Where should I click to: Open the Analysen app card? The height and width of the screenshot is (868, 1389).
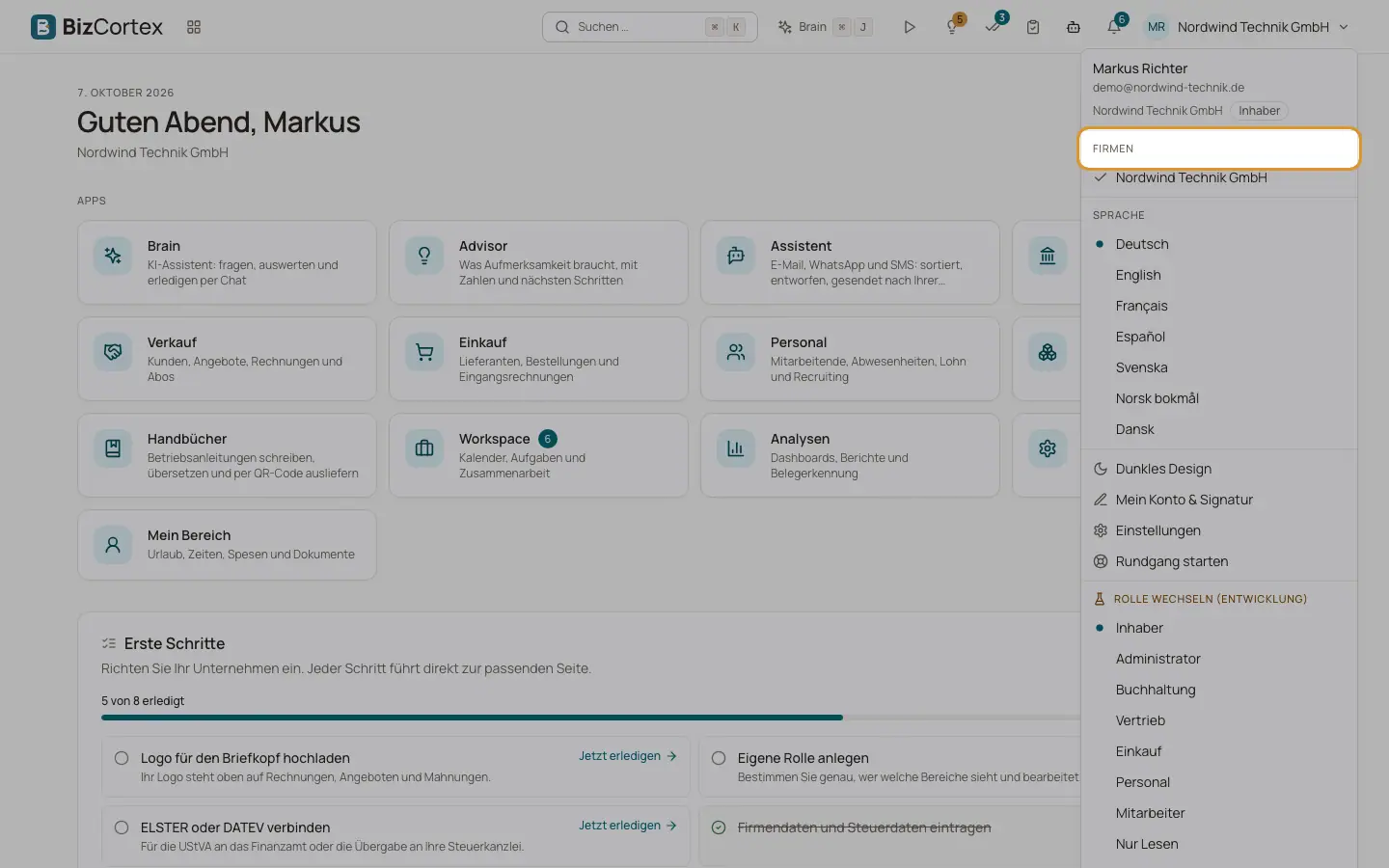pos(850,455)
